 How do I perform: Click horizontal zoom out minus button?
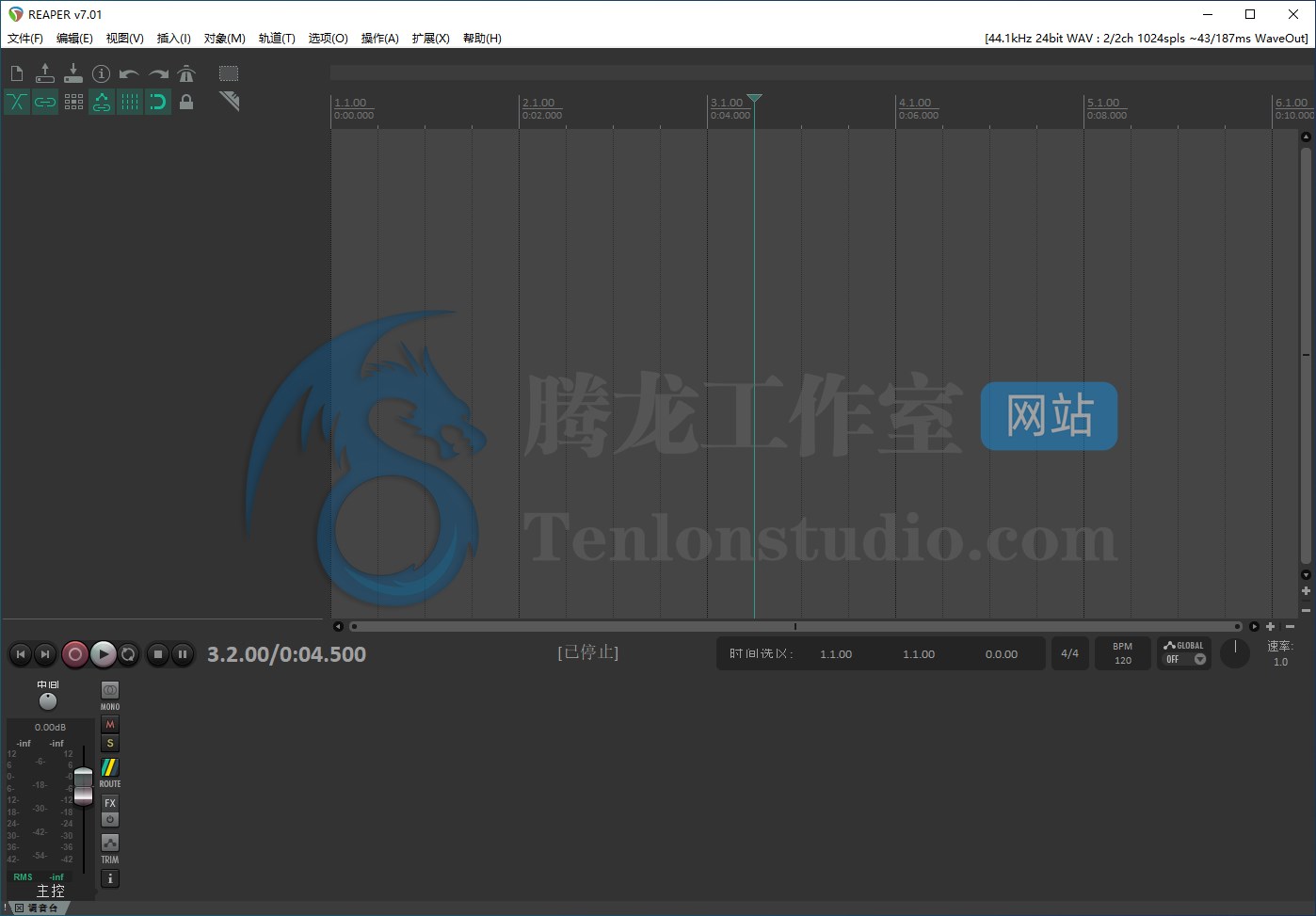point(1291,626)
